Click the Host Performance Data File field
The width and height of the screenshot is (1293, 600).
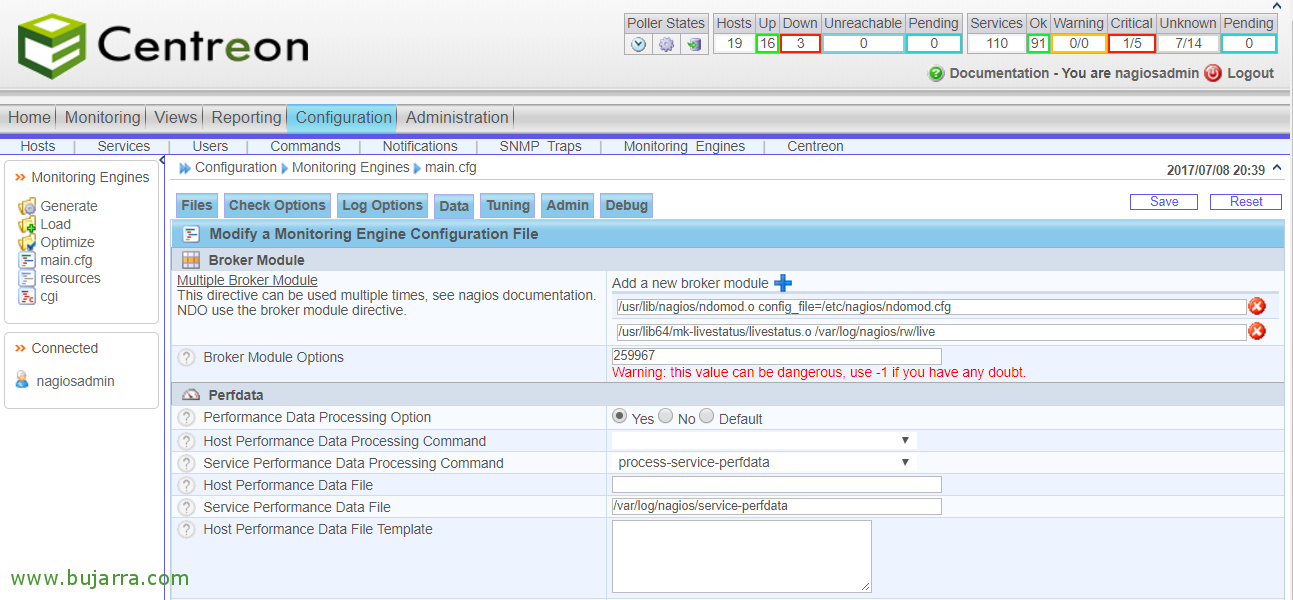tap(776, 485)
